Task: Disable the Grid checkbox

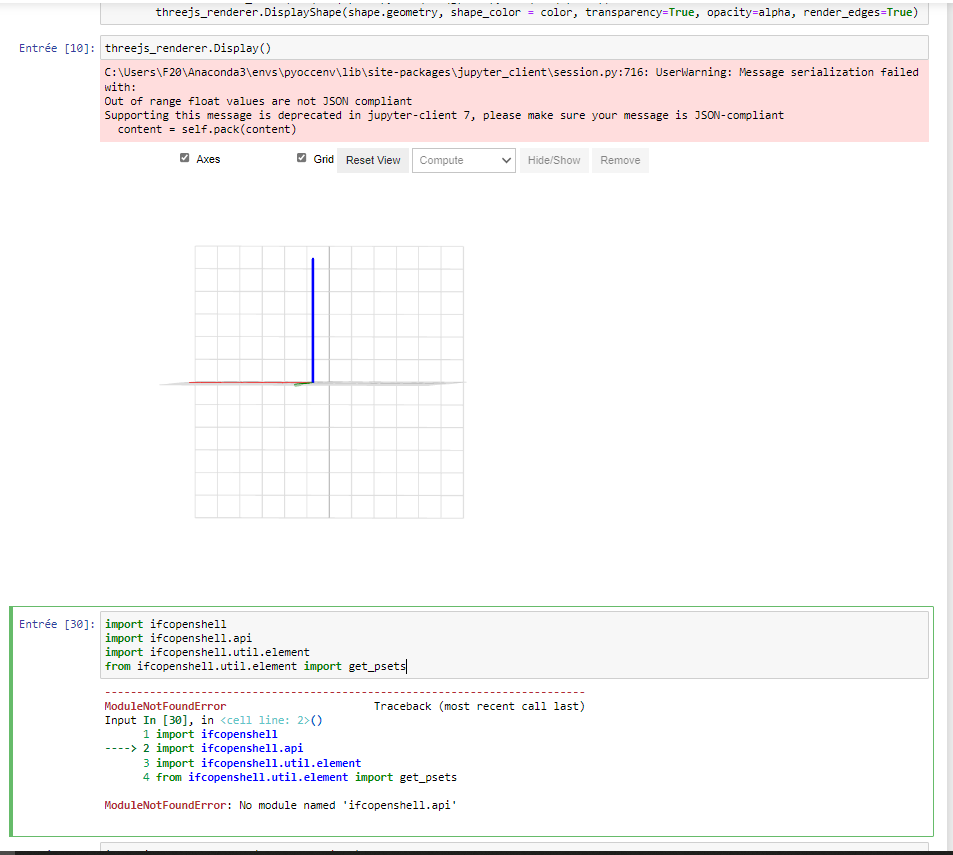Action: (301, 157)
